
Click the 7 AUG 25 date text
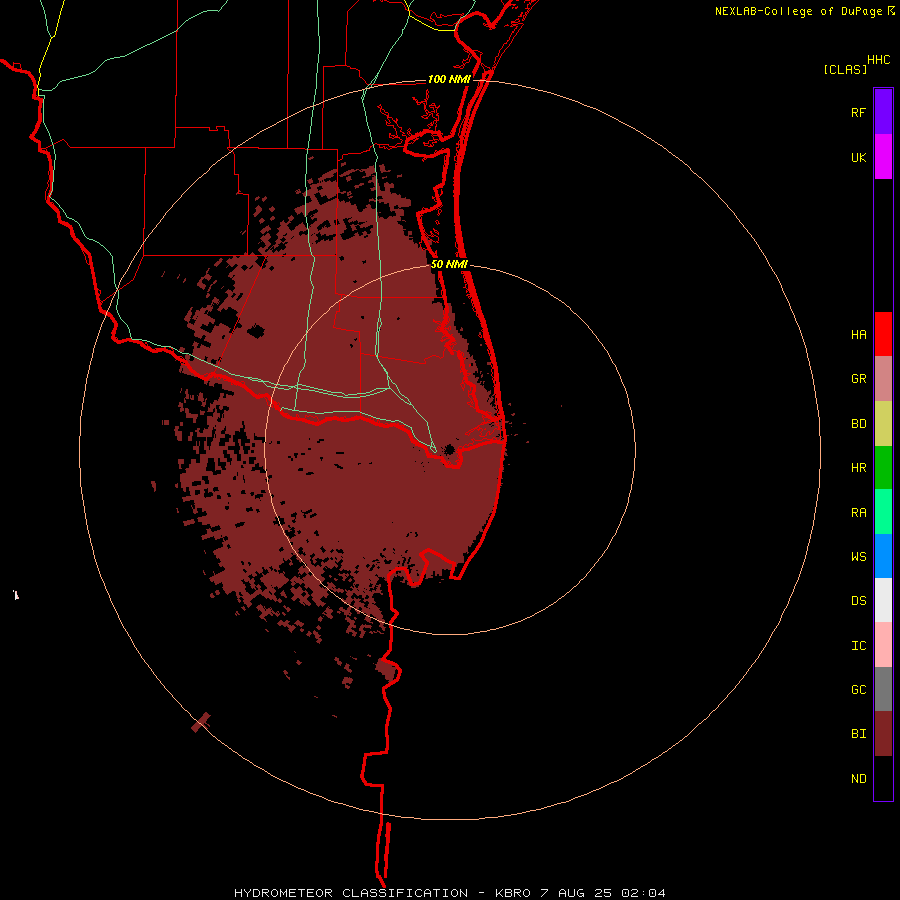point(576,893)
